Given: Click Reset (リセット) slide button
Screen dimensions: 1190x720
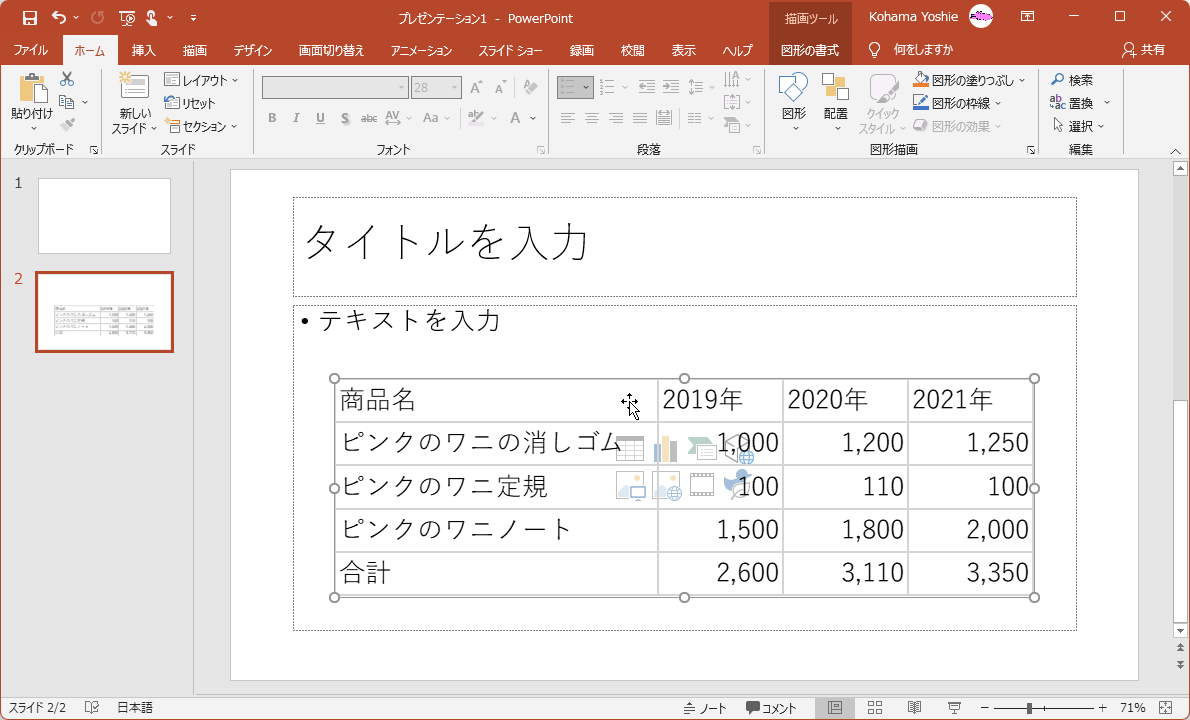Looking at the screenshot, I should [190, 102].
